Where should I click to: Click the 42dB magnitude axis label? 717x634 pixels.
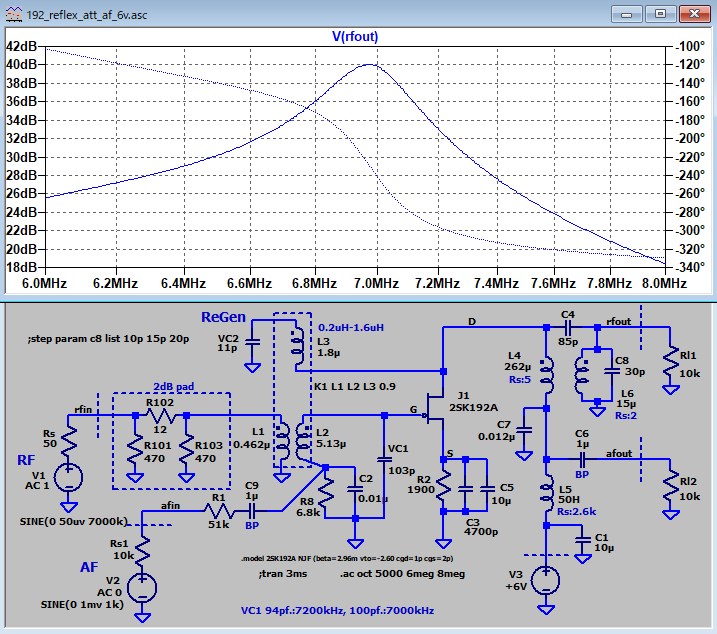pos(21,46)
